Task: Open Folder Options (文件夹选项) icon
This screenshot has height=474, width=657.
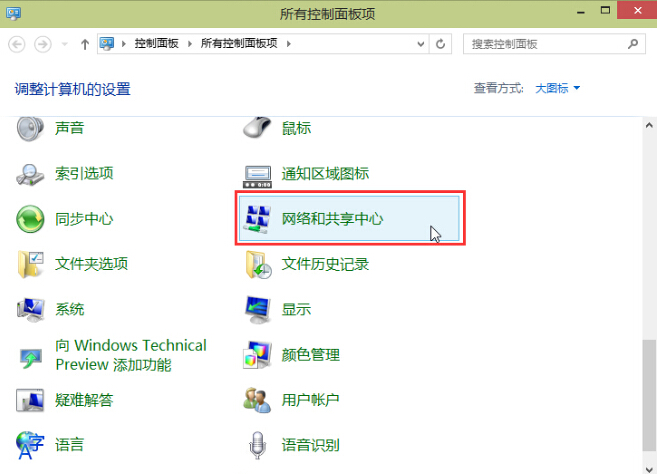Action: point(31,264)
